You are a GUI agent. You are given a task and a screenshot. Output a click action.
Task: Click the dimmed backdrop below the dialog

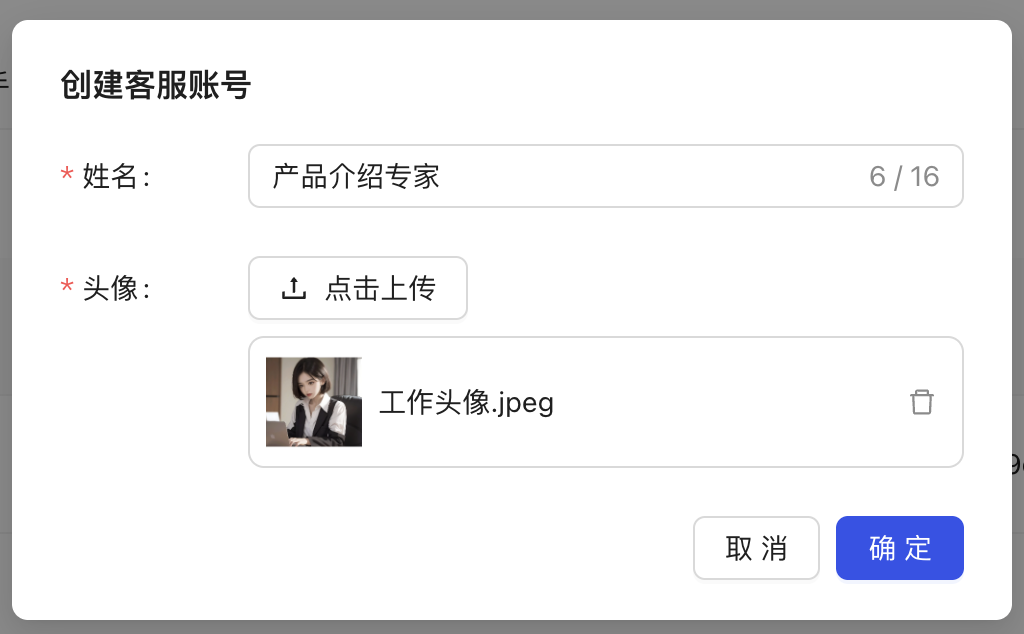[x=512, y=627]
